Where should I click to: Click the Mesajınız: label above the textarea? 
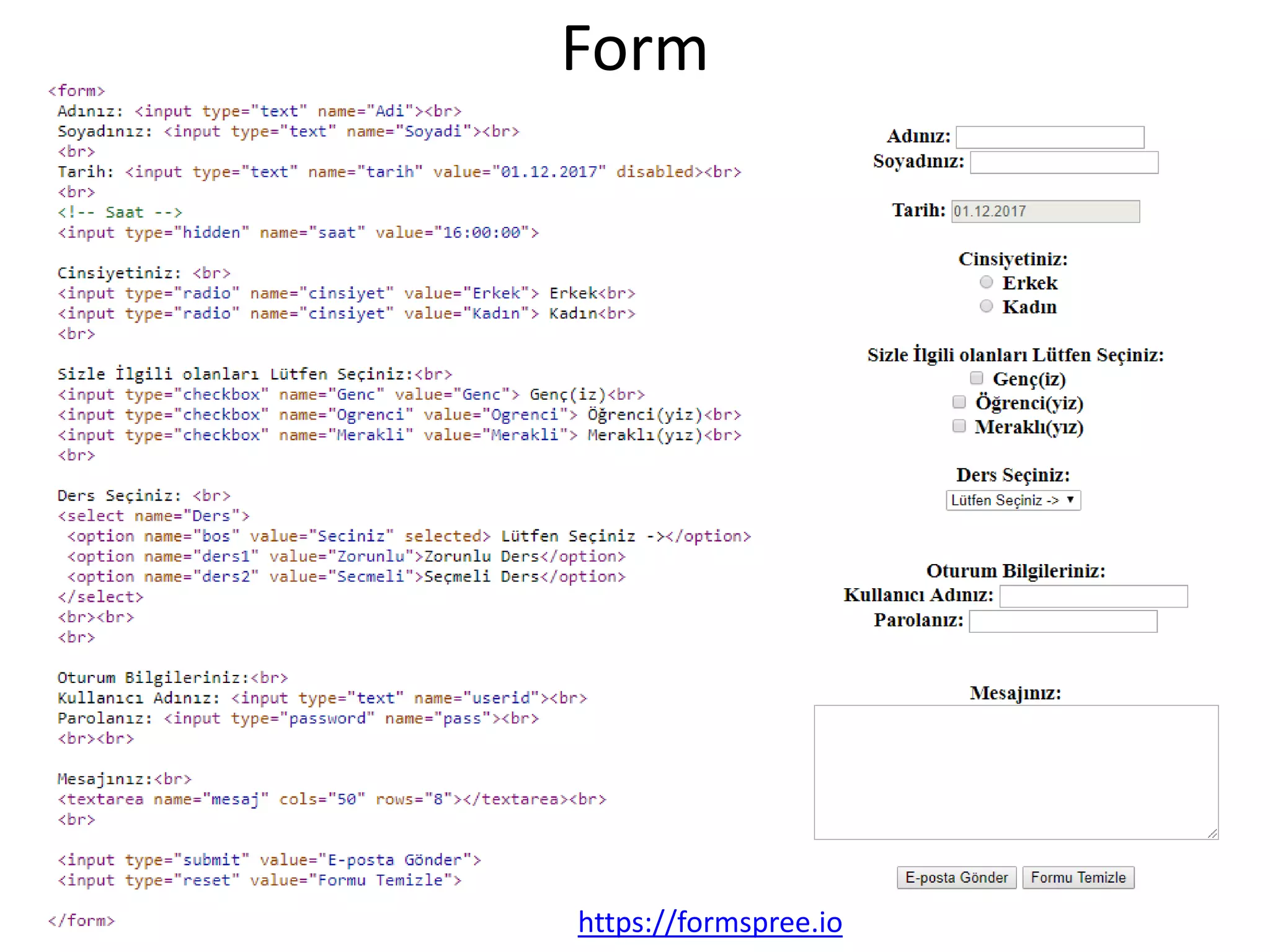pos(1016,693)
